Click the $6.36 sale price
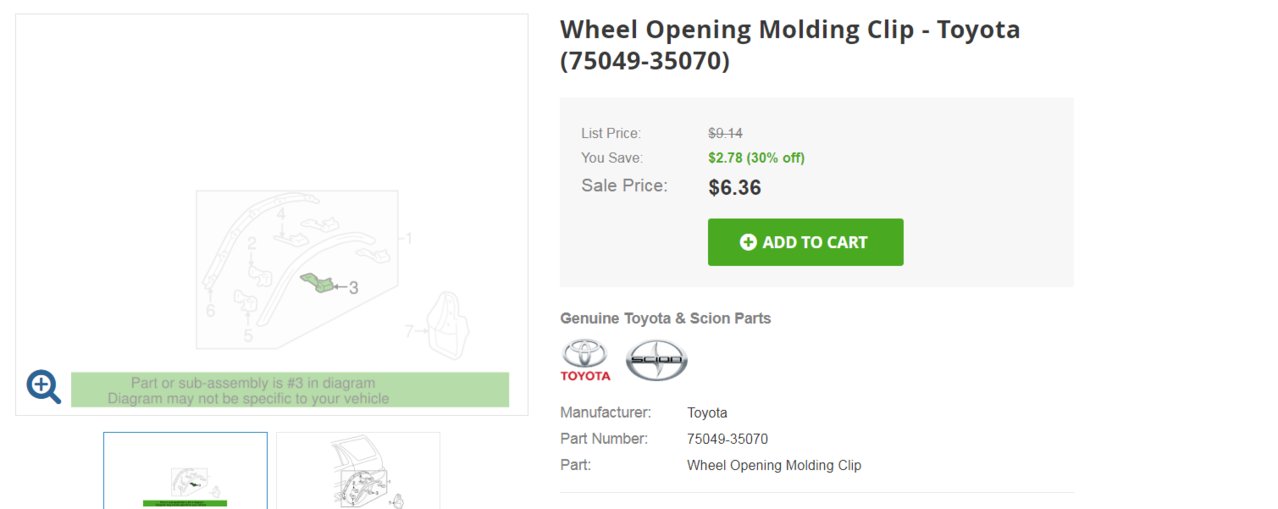This screenshot has height=509, width=1278. [x=734, y=187]
